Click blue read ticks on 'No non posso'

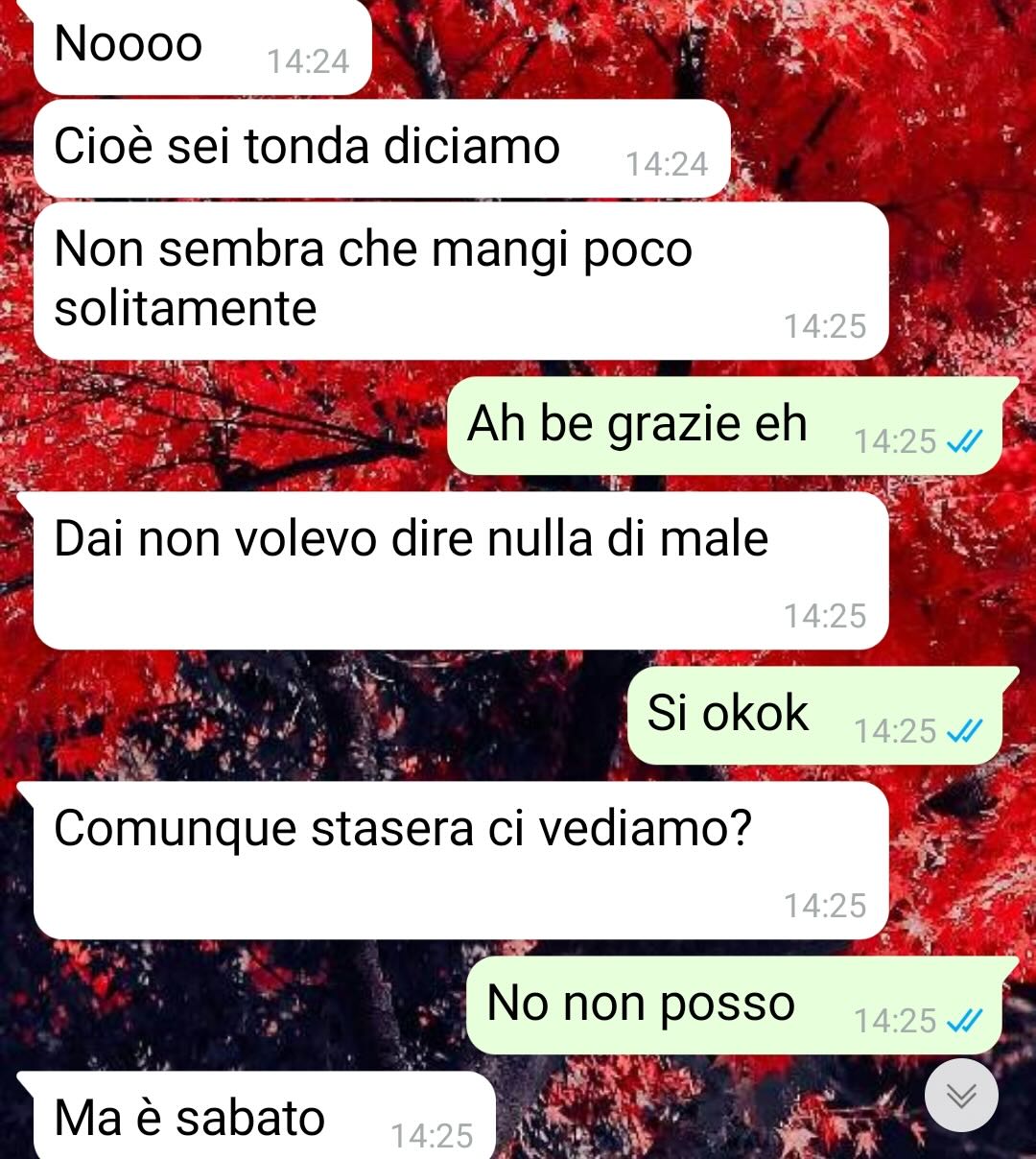click(964, 1021)
